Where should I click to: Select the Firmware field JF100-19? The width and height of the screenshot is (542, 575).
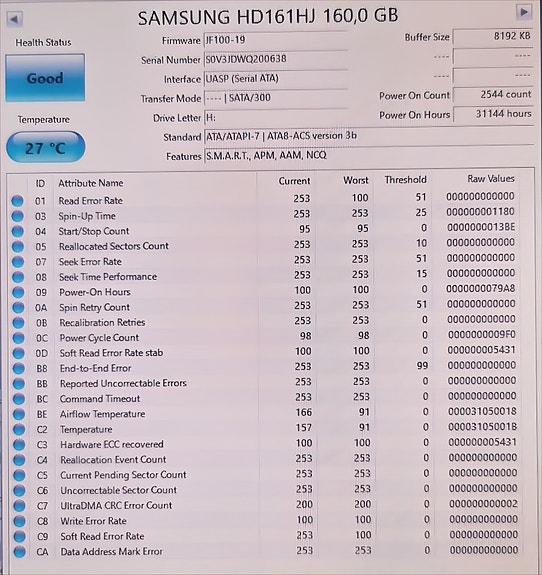(x=275, y=40)
